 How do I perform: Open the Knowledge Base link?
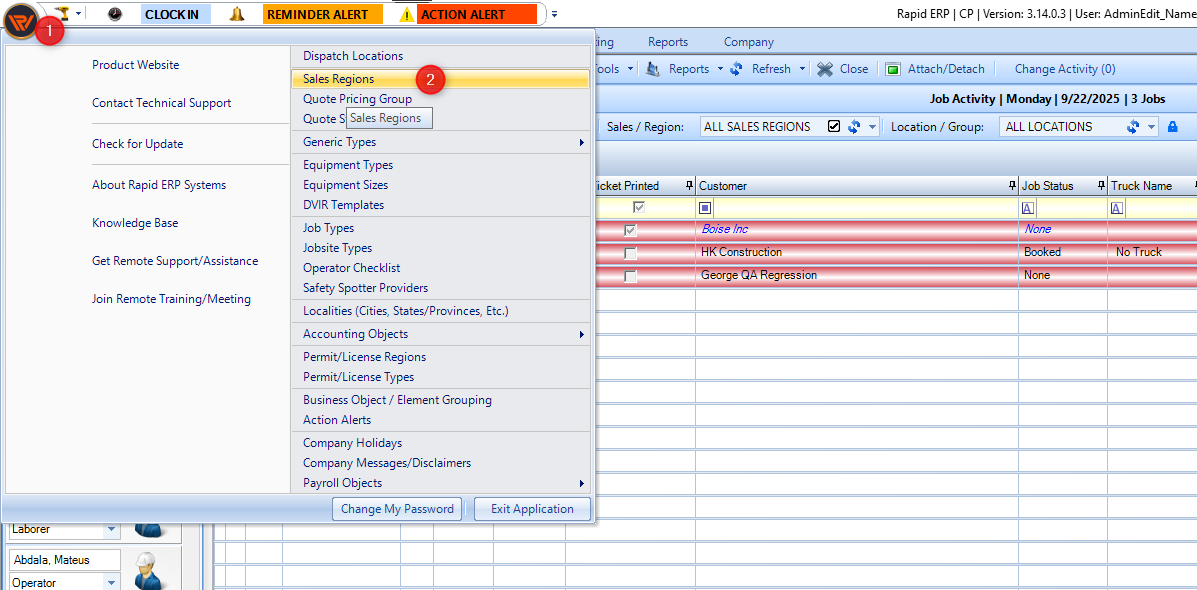coord(135,223)
